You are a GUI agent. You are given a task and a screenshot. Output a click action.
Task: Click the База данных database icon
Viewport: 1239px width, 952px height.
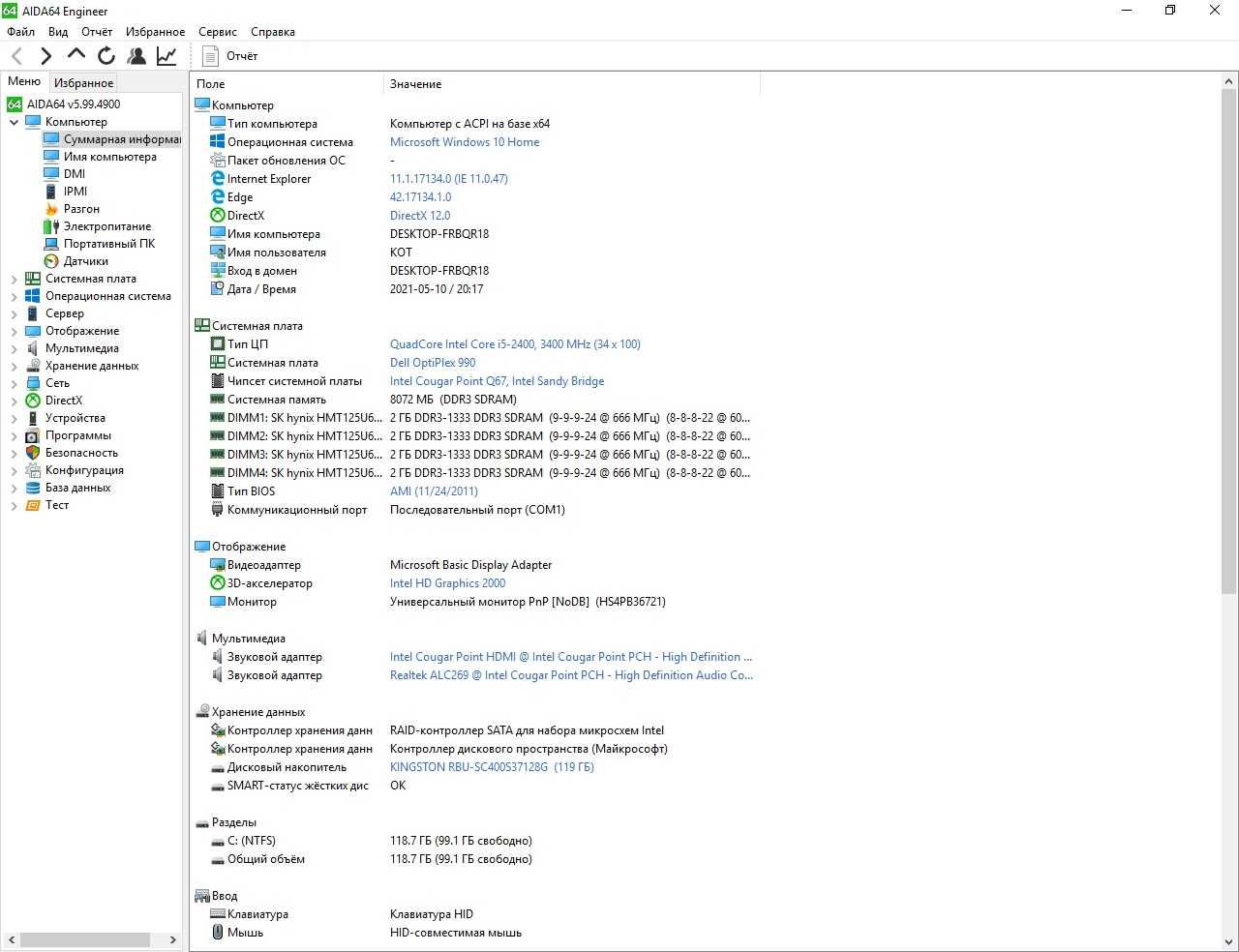point(33,488)
